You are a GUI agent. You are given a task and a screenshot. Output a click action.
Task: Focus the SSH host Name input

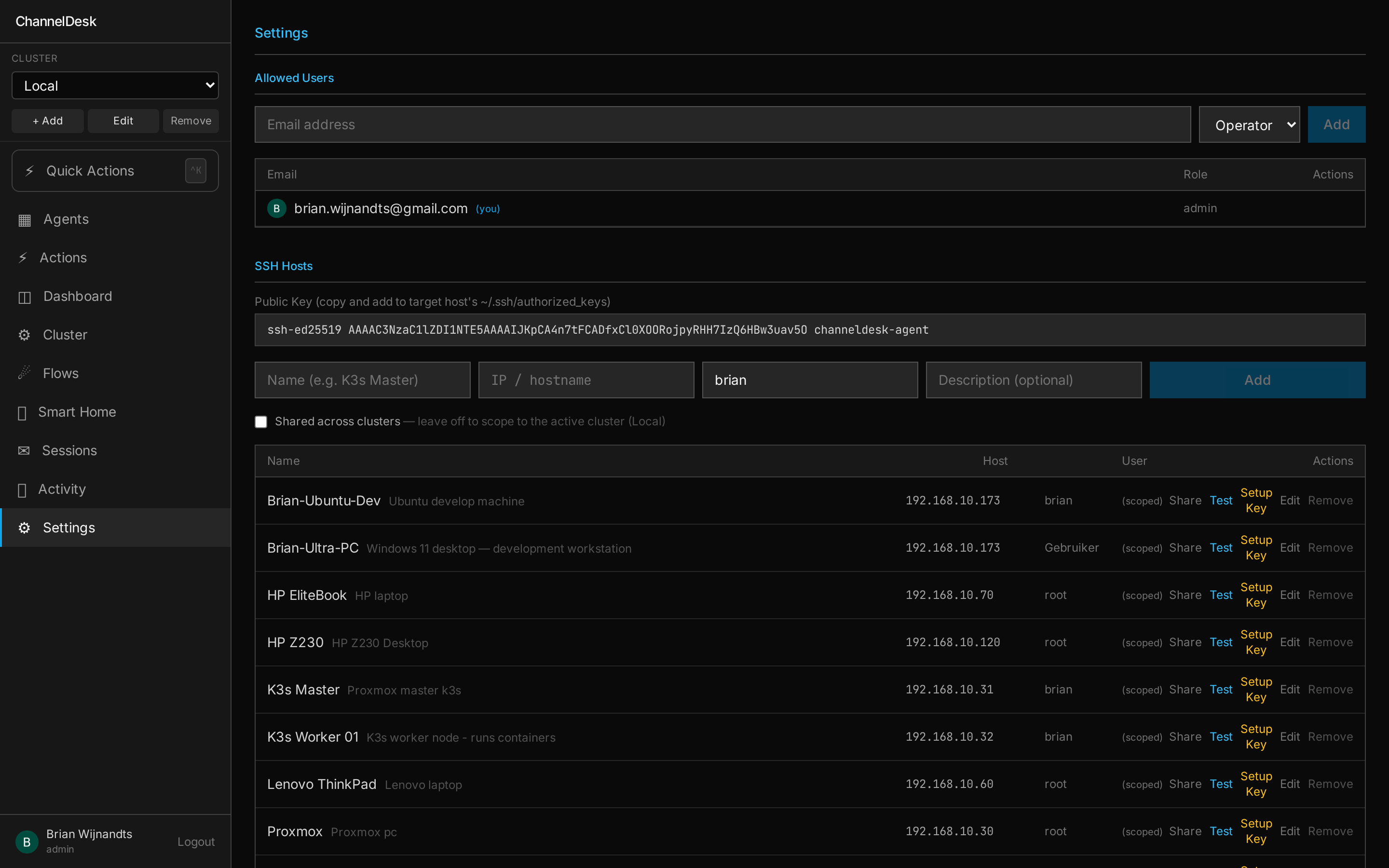pyautogui.click(x=362, y=380)
